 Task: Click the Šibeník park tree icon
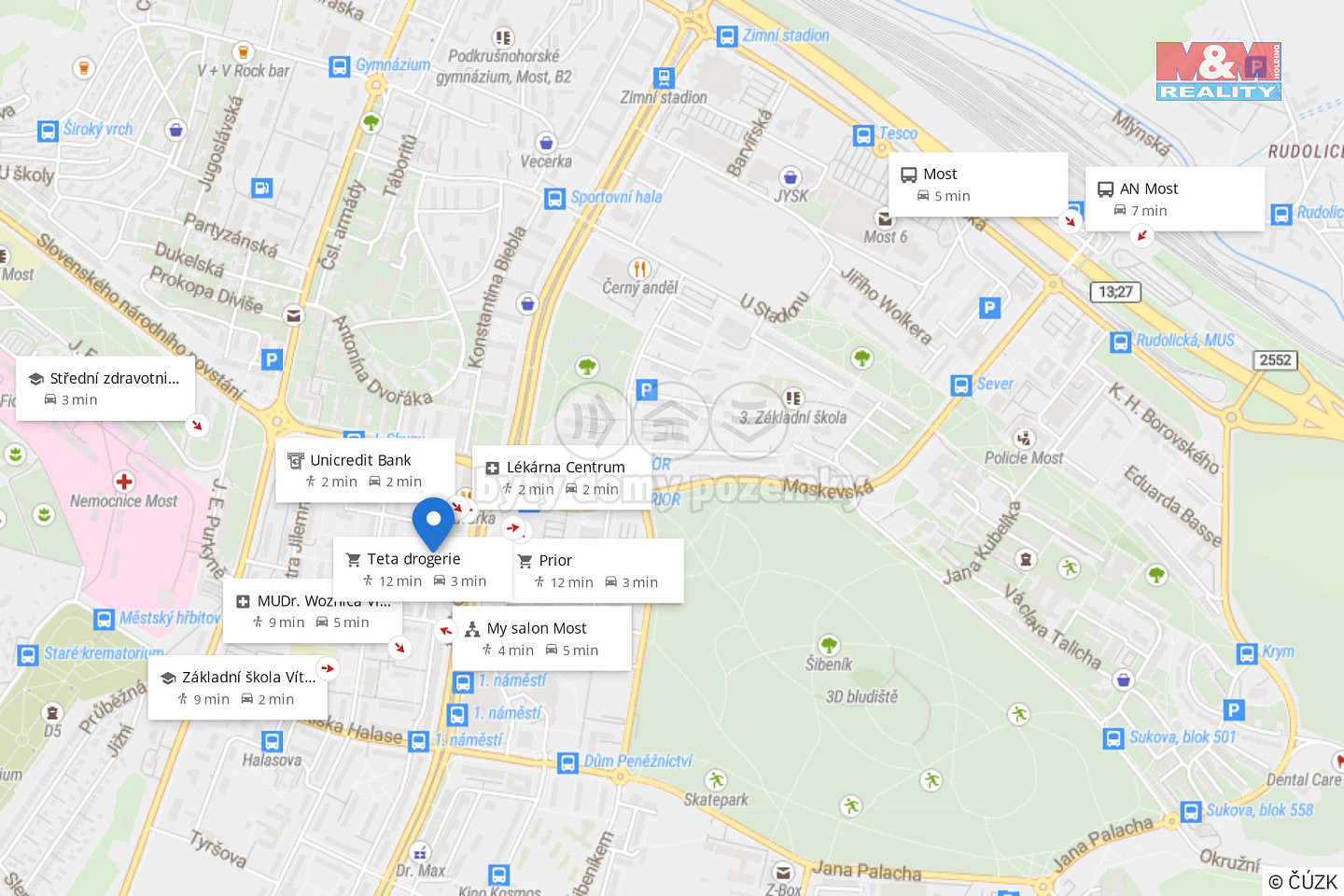pyautogui.click(x=829, y=645)
